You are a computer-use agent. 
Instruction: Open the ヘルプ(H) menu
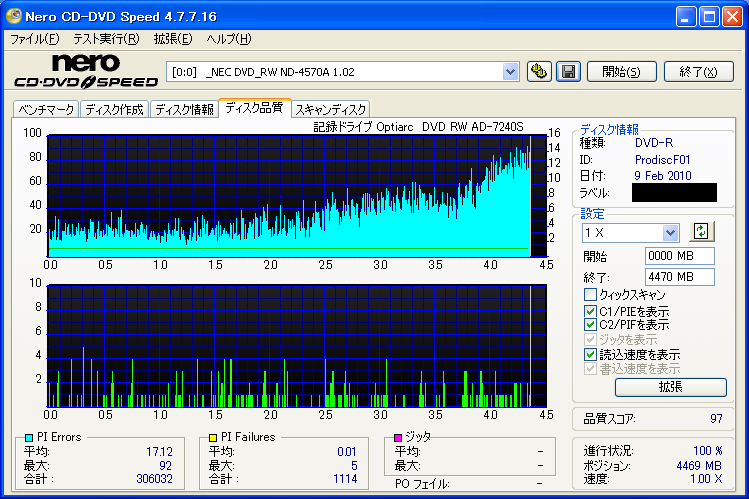tap(229, 39)
